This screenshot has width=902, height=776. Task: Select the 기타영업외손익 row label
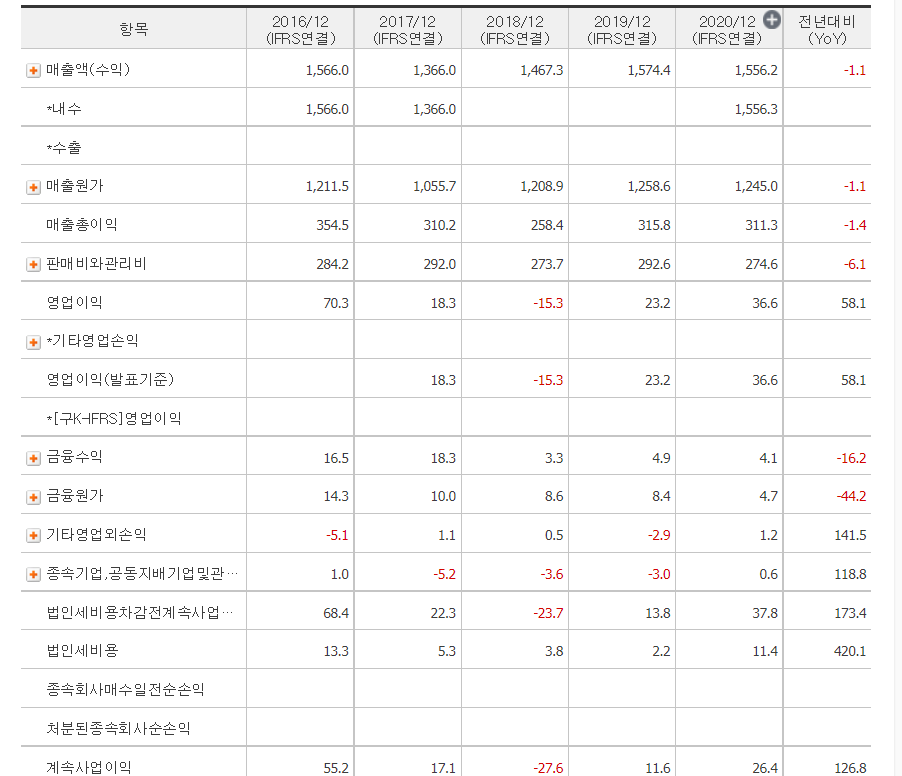point(96,535)
